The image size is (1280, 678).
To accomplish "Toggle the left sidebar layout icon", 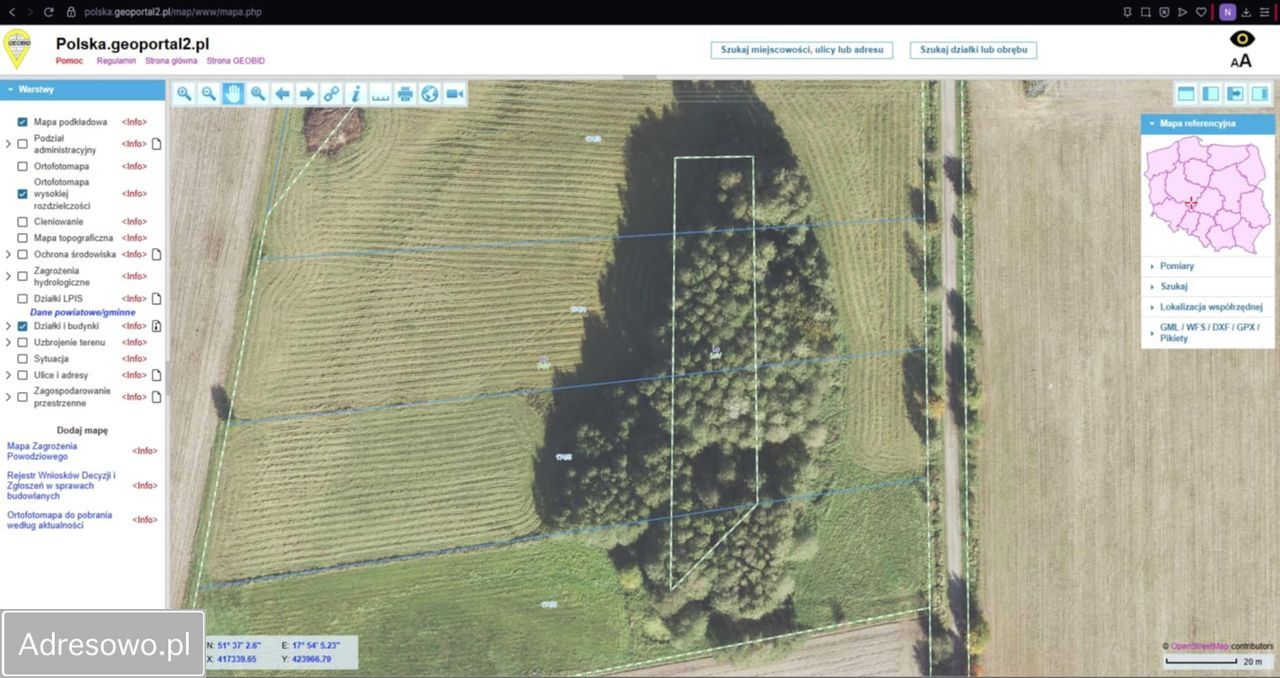I will [x=1210, y=94].
